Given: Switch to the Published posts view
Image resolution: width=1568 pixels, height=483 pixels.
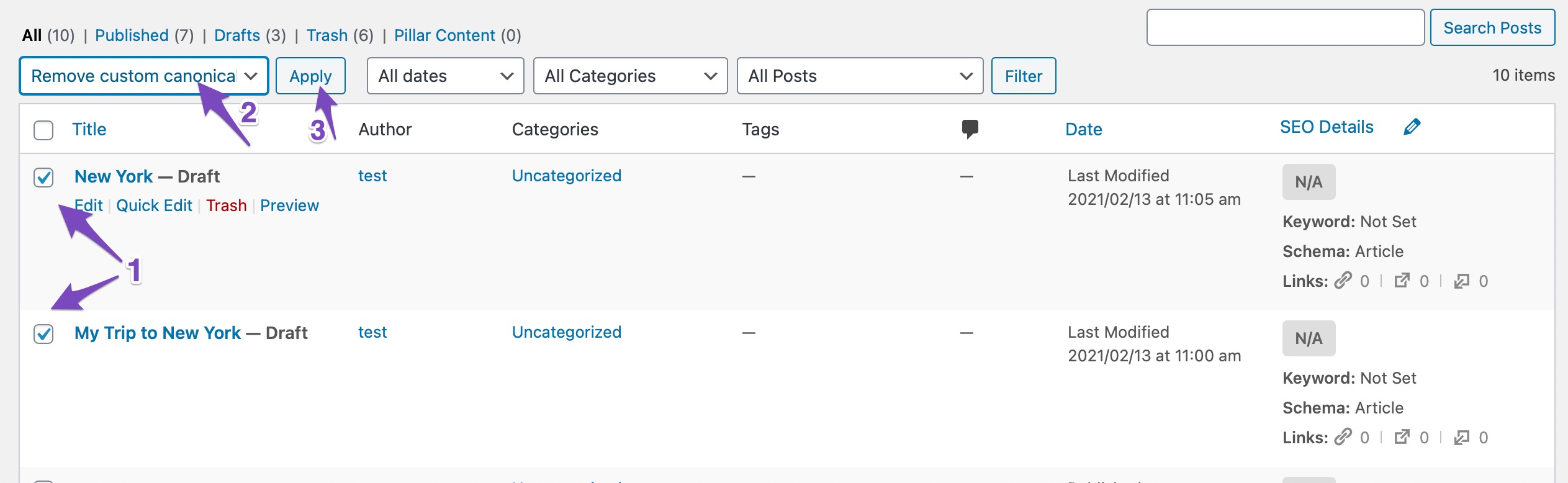Looking at the screenshot, I should tap(132, 35).
